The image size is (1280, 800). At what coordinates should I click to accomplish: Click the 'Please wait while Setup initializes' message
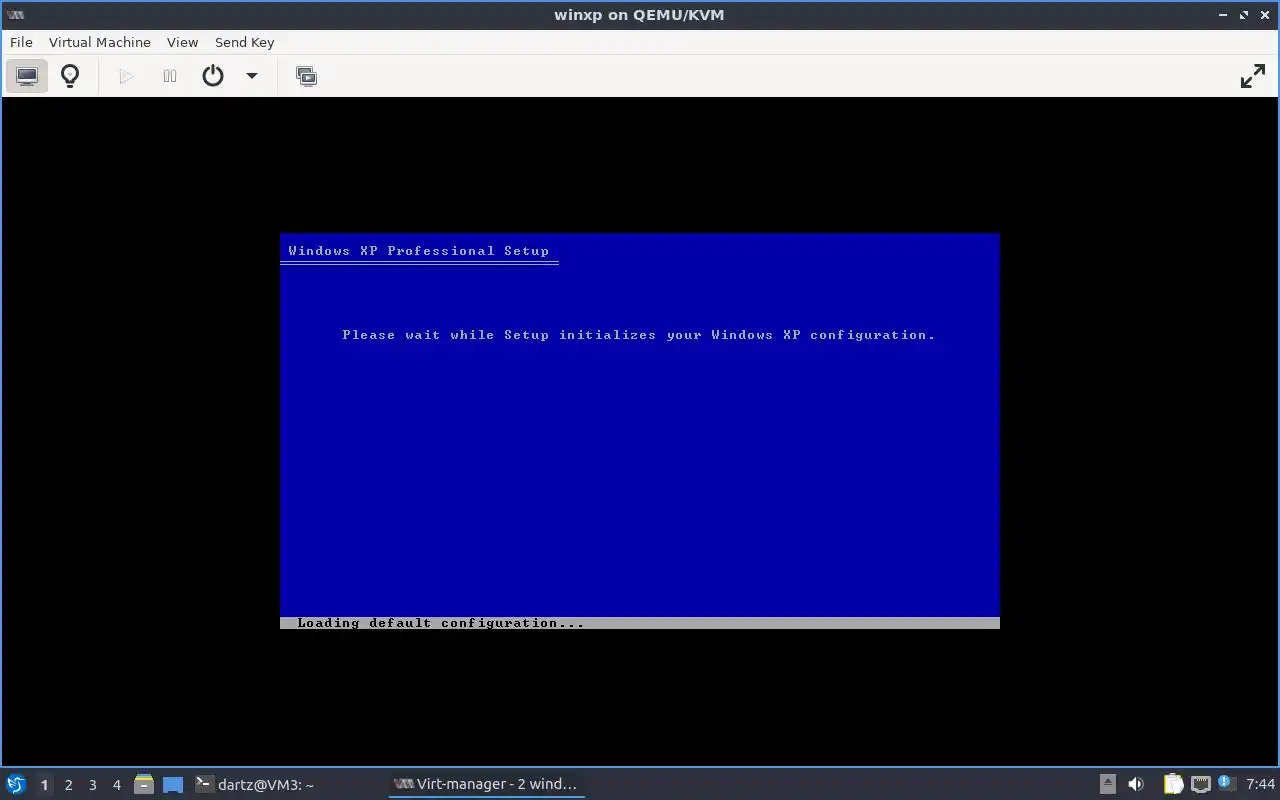(638, 335)
